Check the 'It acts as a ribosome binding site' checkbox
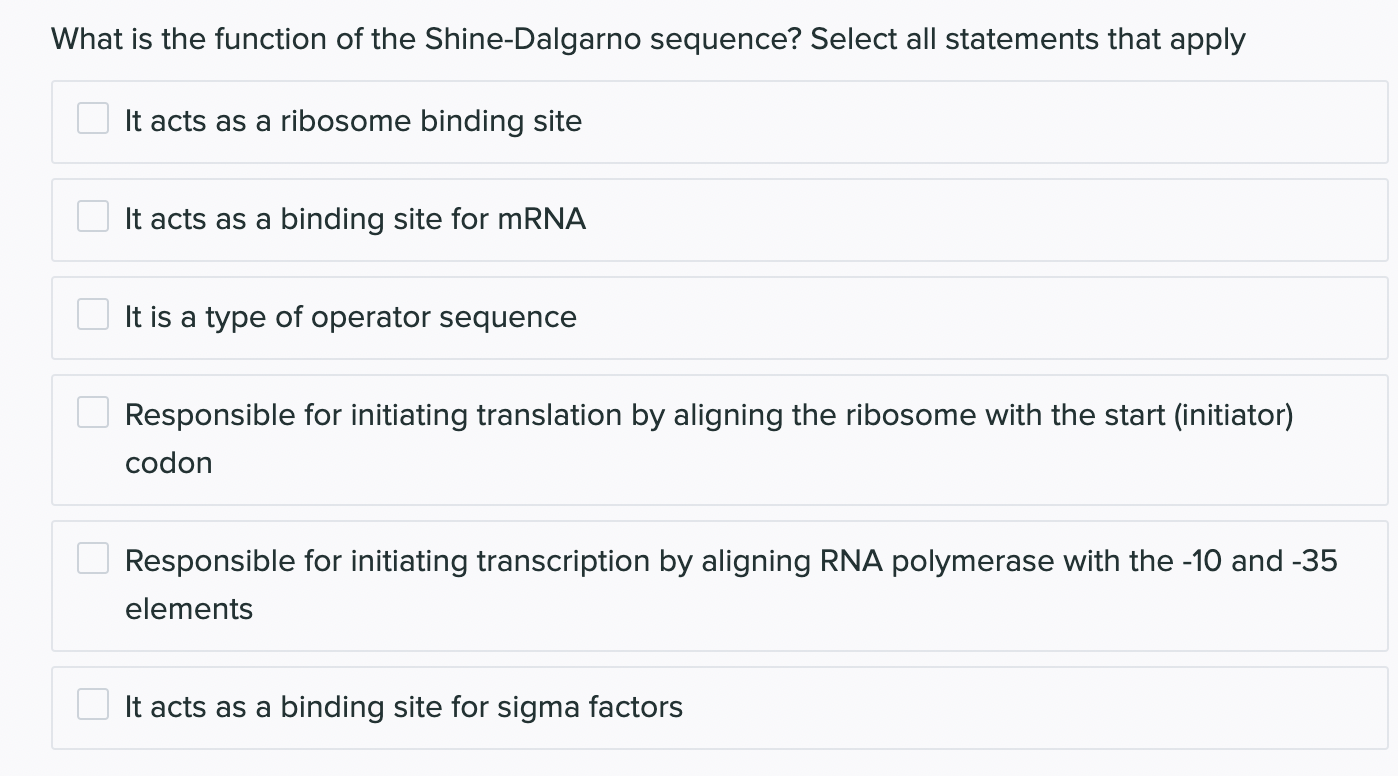1398x776 pixels. [x=92, y=118]
